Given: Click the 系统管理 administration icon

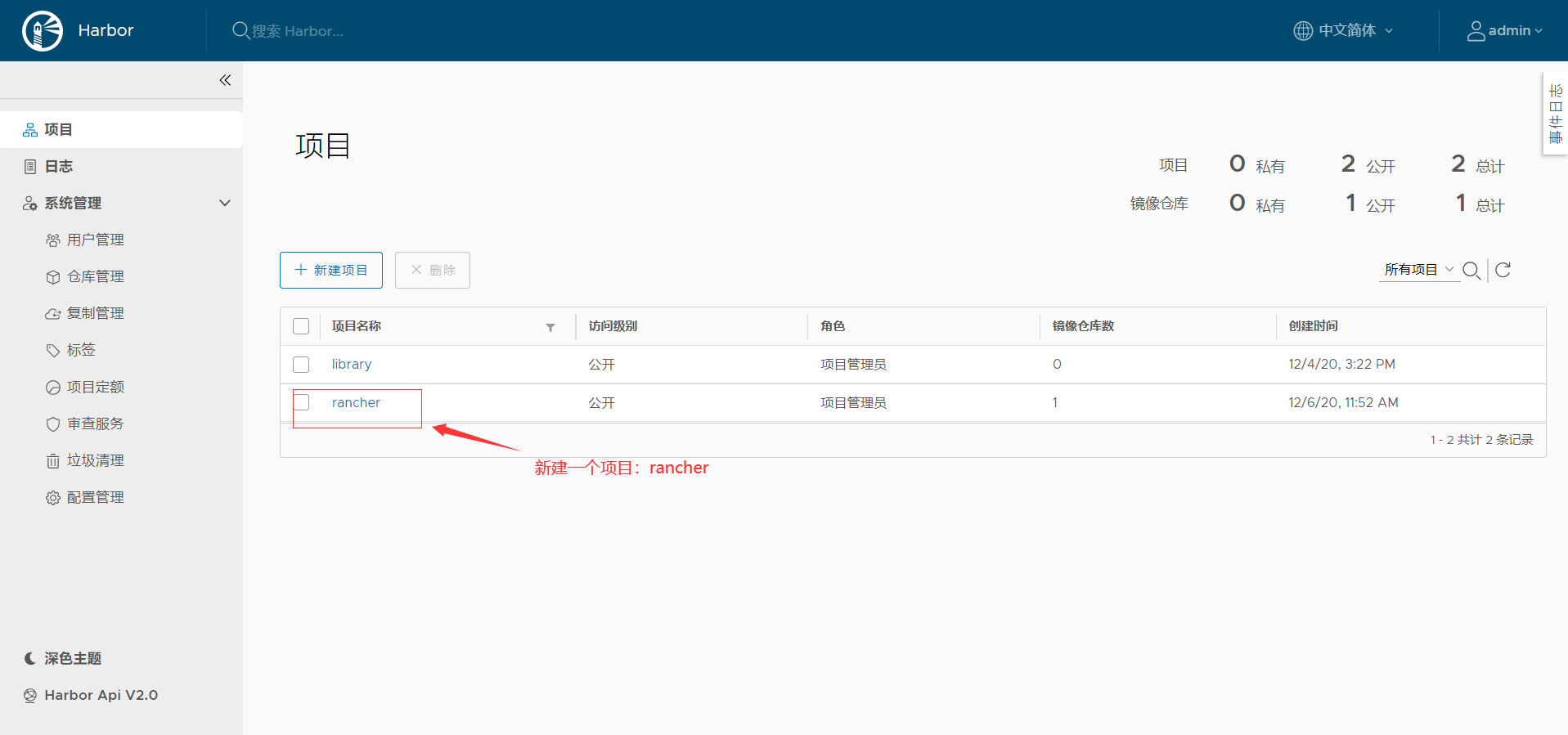Looking at the screenshot, I should pyautogui.click(x=30, y=204).
